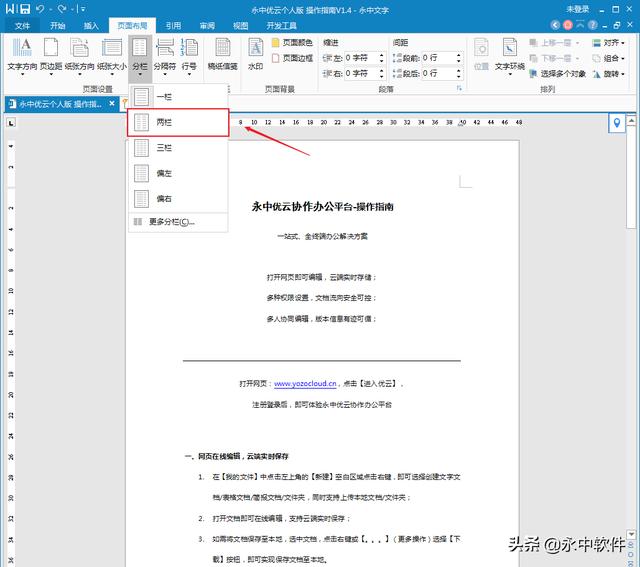Image resolution: width=640 pixels, height=567 pixels.
Task: Open the 行号 line numbers tool
Action: [189, 57]
